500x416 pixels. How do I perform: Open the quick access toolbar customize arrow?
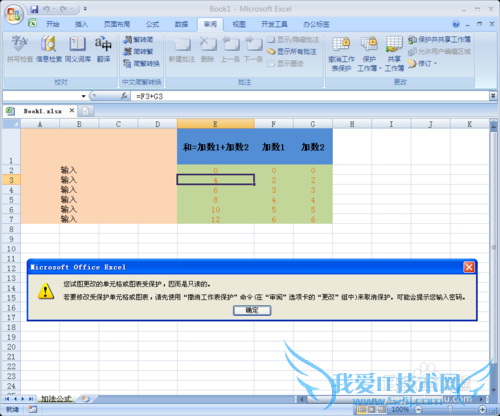tap(85, 9)
